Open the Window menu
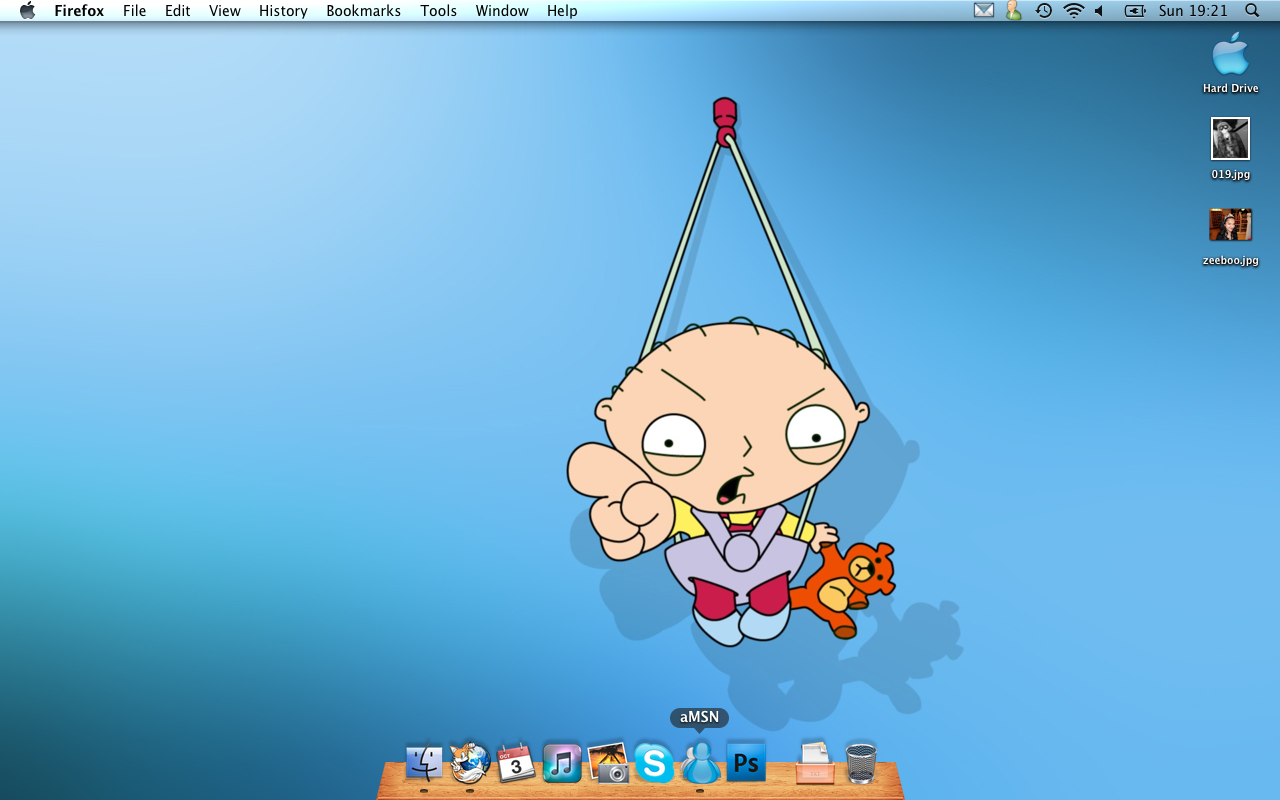Image resolution: width=1280 pixels, height=800 pixels. (x=502, y=11)
